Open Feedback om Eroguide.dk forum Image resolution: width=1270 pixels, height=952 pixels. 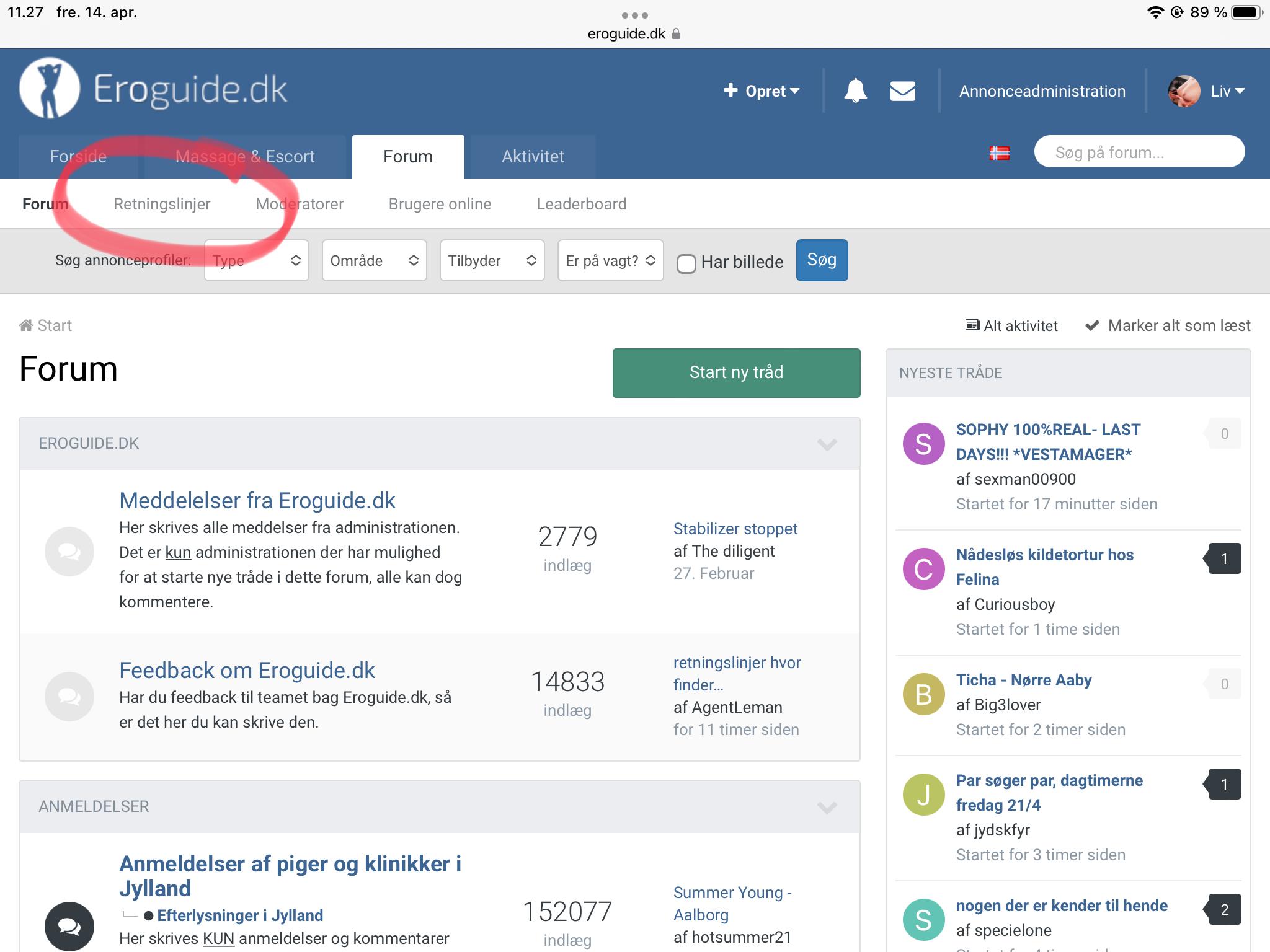pyautogui.click(x=247, y=670)
